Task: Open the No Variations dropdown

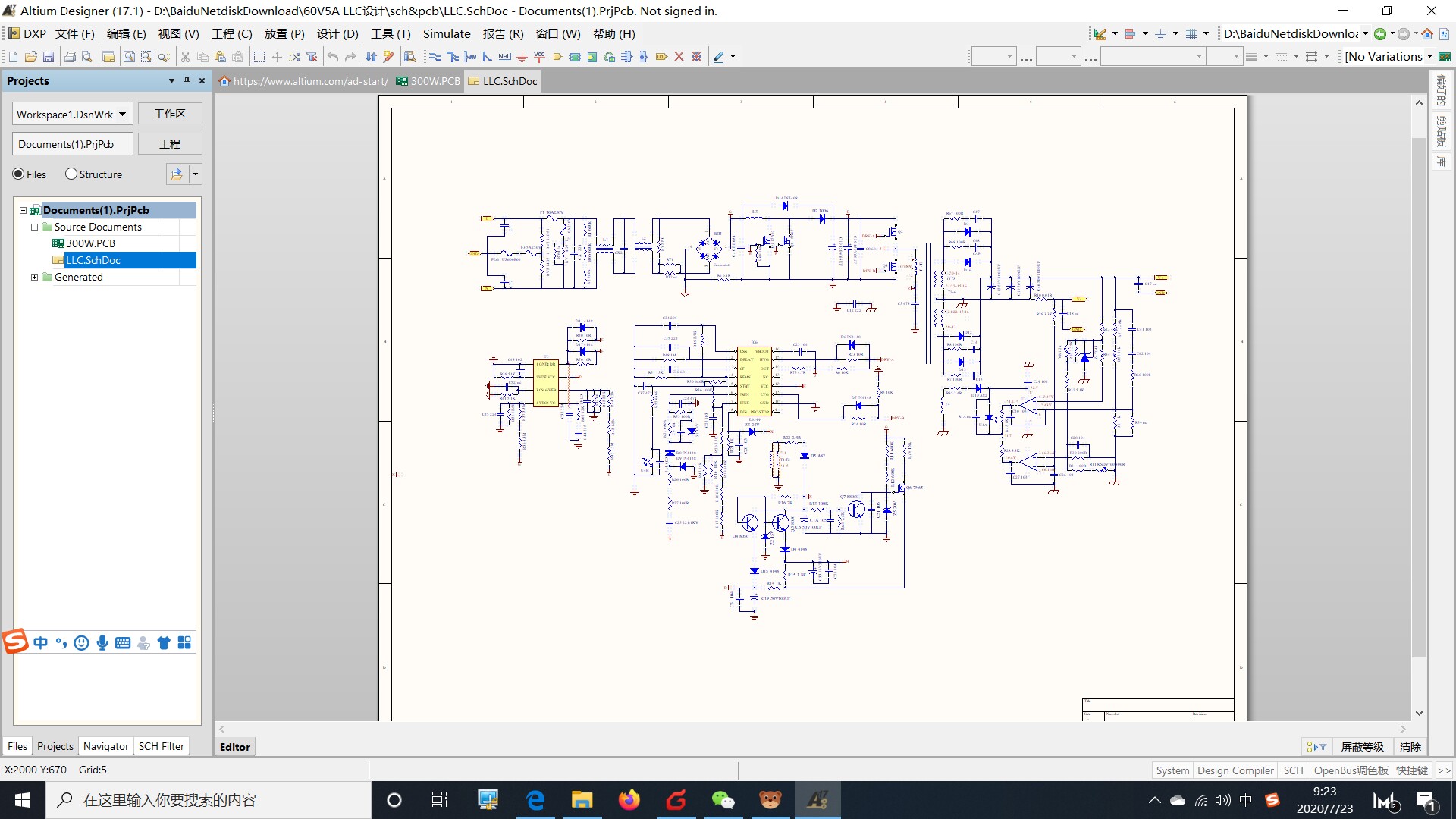Action: point(1429,57)
